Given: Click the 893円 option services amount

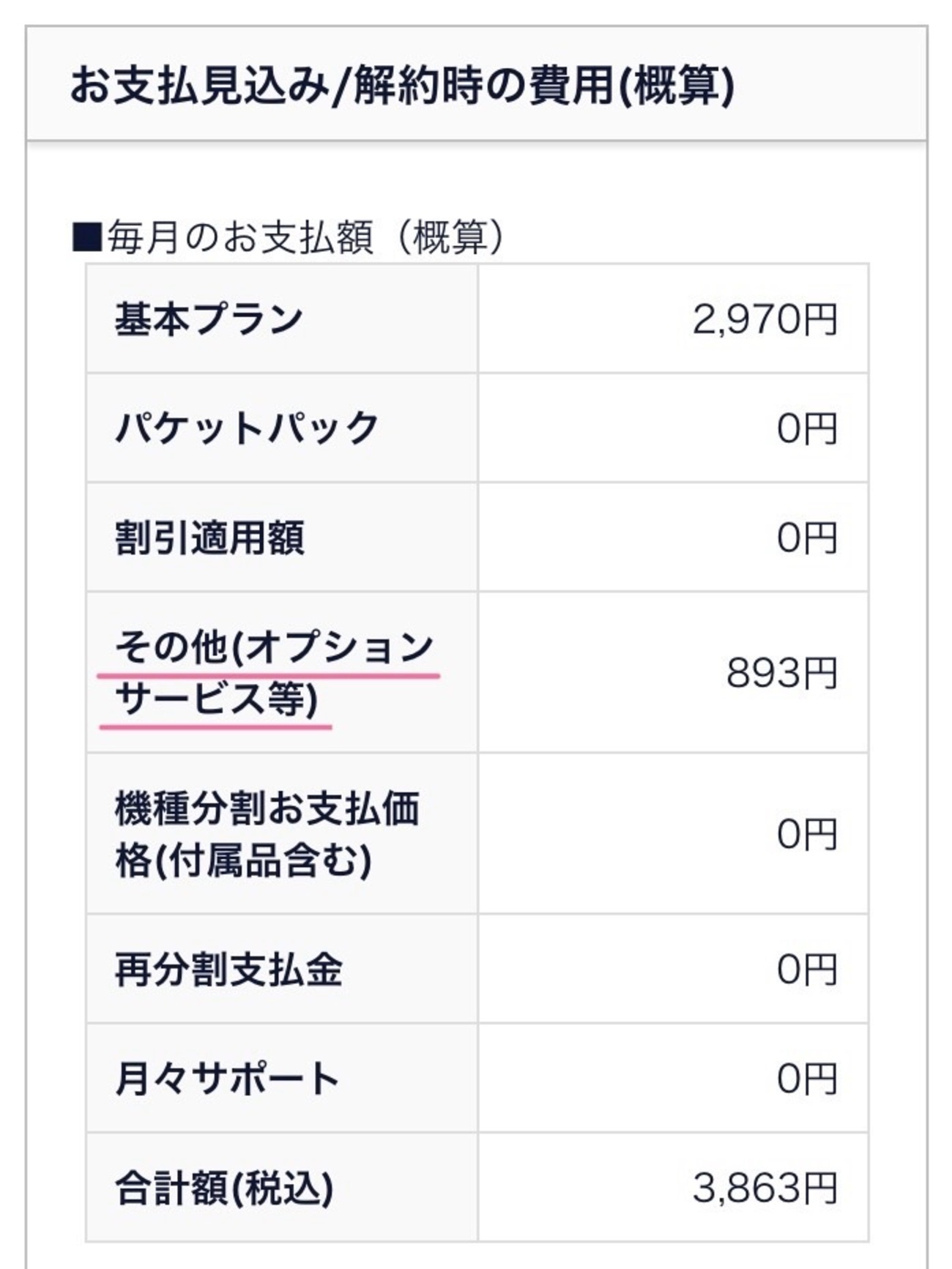Looking at the screenshot, I should [x=781, y=673].
